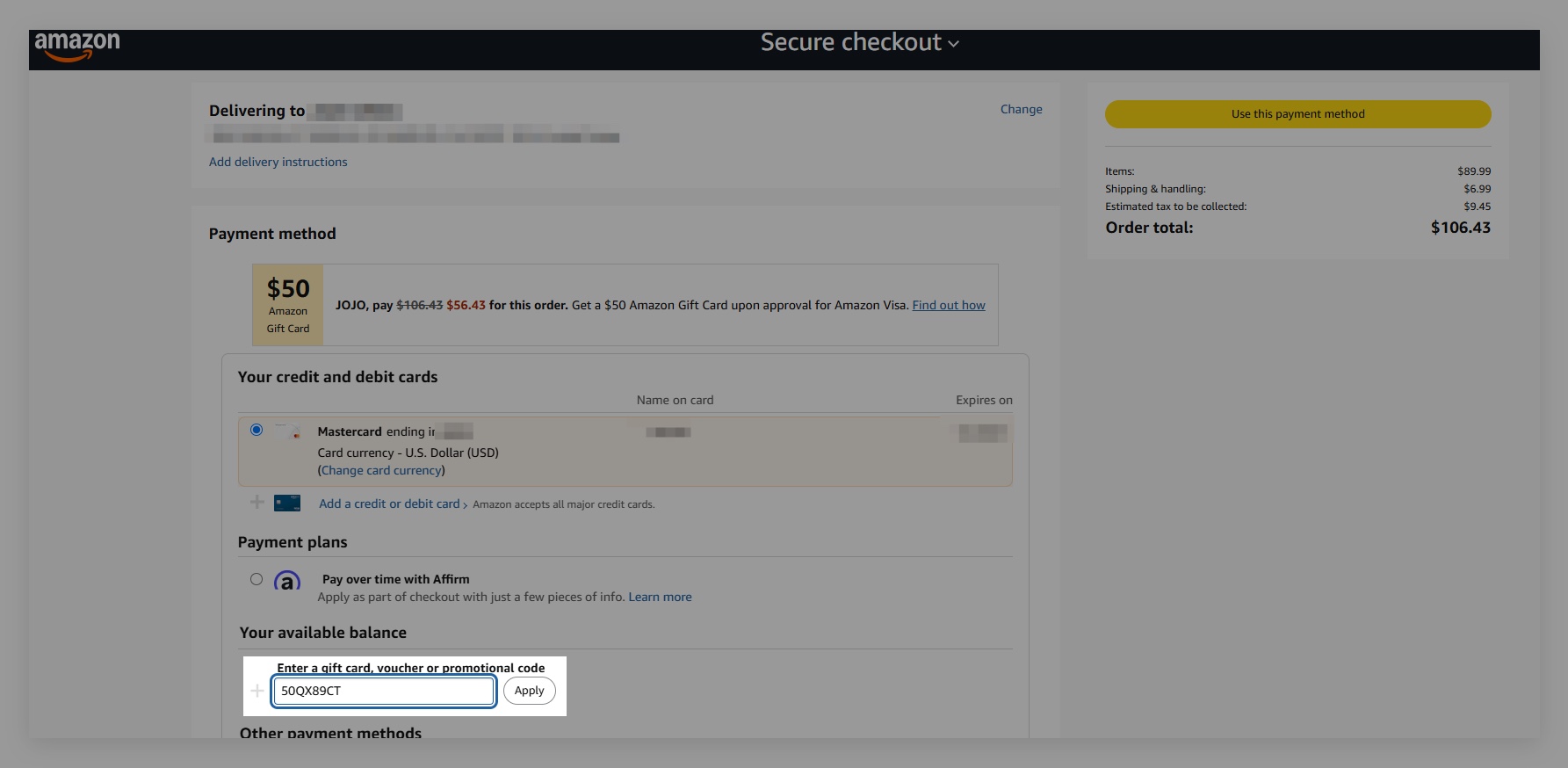This screenshot has height=768, width=1568.
Task: Select the Mastercard radio button
Action: 257,430
